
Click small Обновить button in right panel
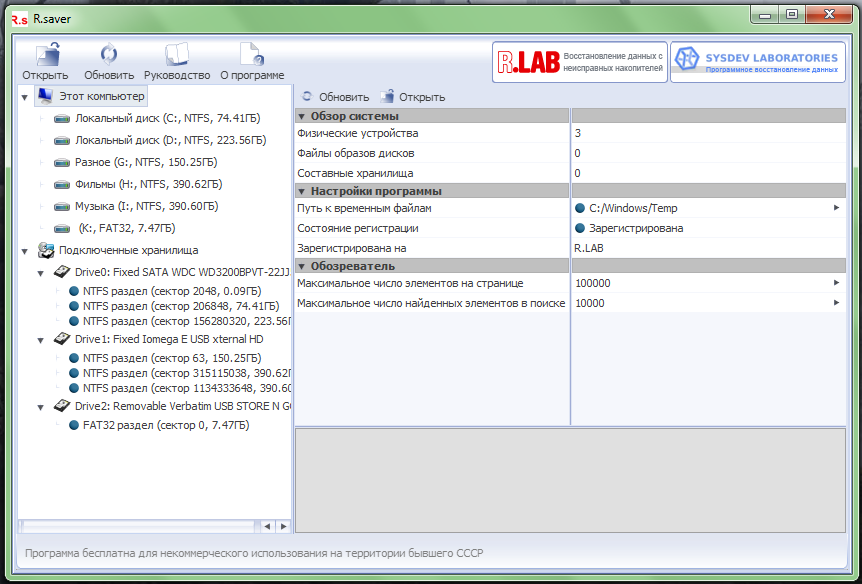tap(335, 97)
